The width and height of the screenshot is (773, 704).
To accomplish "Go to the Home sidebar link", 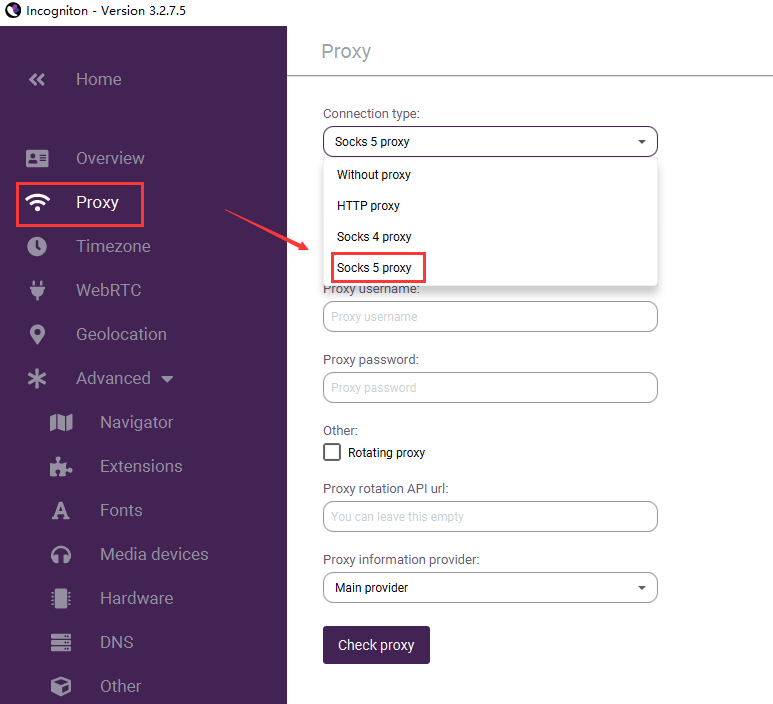I will (x=99, y=79).
